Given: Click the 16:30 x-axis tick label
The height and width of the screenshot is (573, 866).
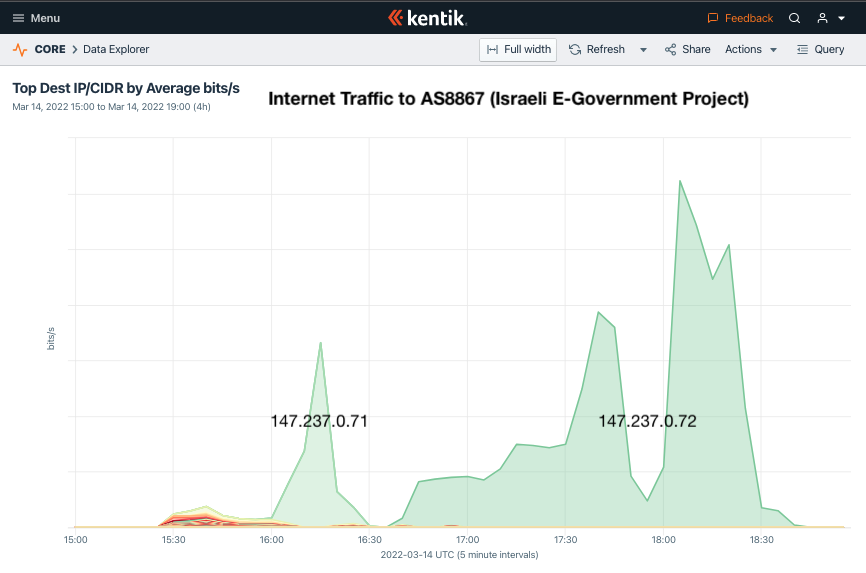Looking at the screenshot, I should point(369,540).
